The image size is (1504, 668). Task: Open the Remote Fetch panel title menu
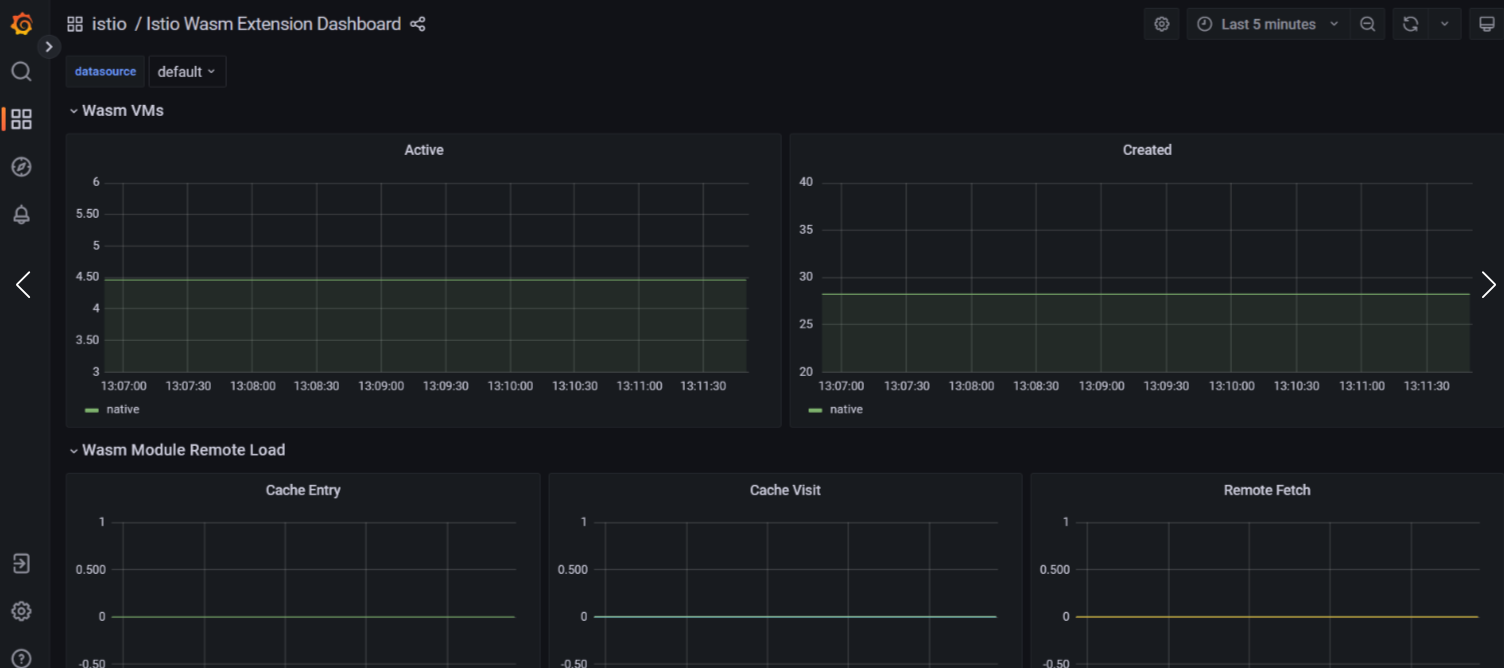(x=1267, y=490)
